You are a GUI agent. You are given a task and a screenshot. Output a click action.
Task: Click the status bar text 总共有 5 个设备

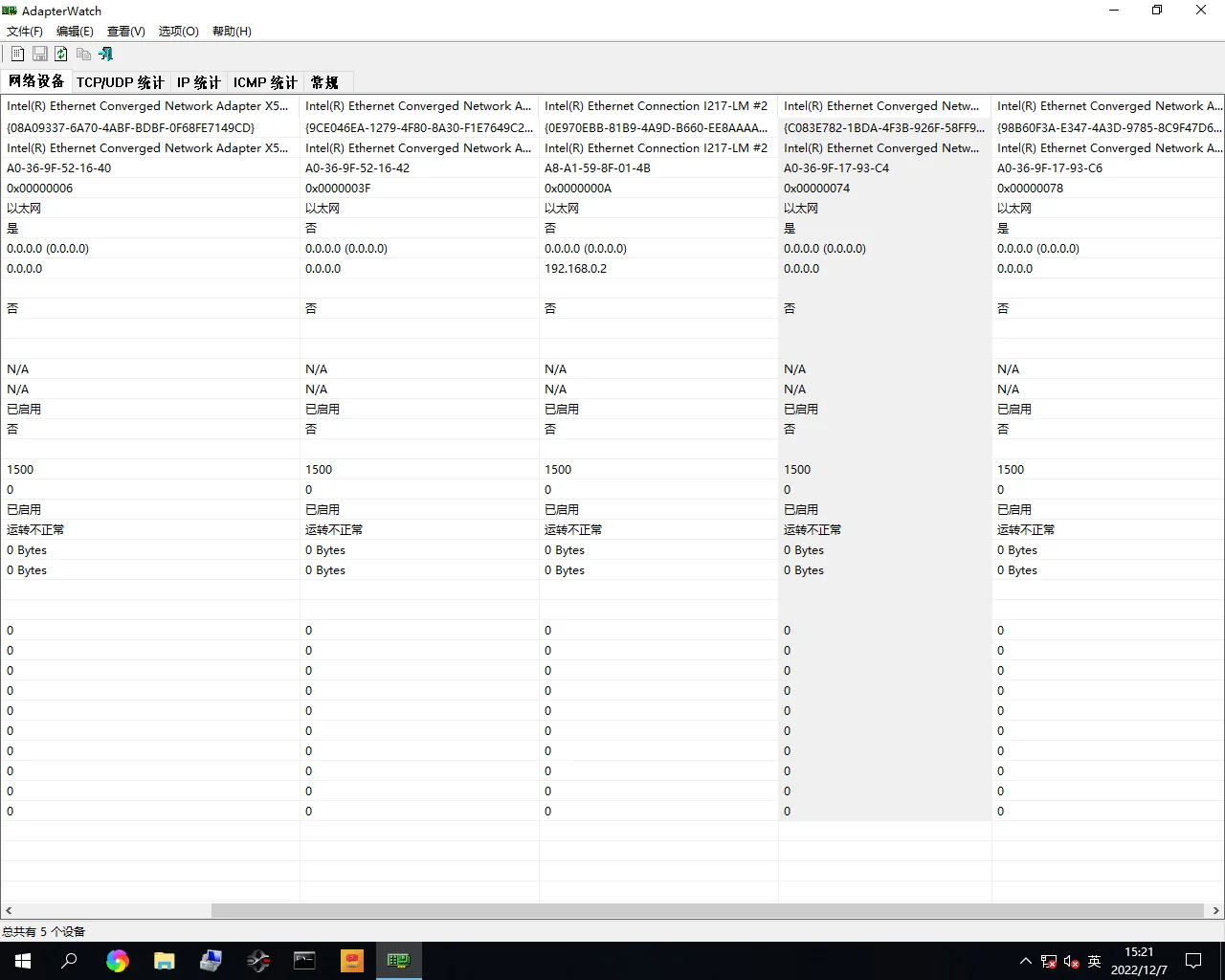pyautogui.click(x=44, y=931)
